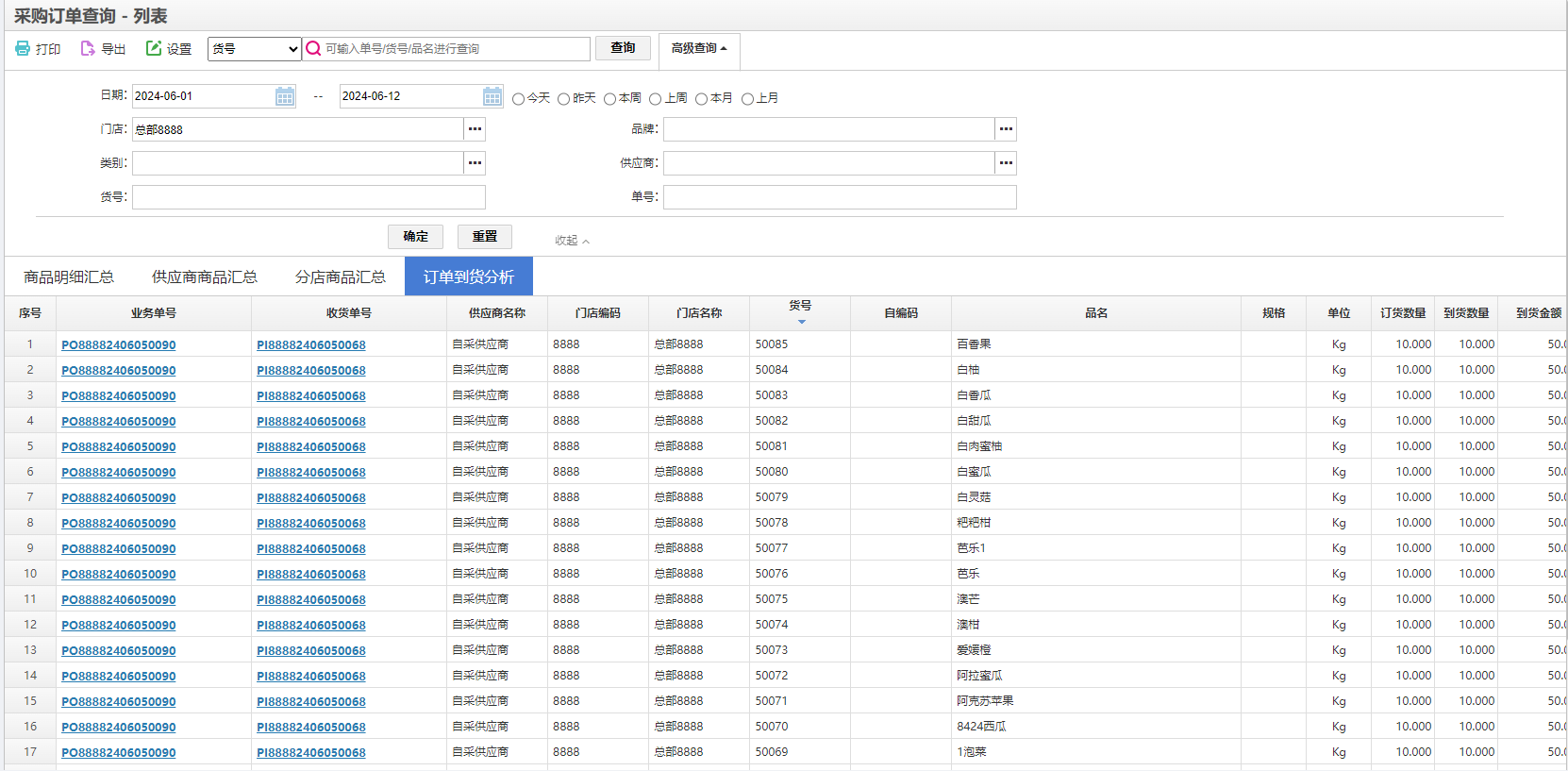Select 本周 radio button
The width and height of the screenshot is (1568, 771).
point(609,99)
